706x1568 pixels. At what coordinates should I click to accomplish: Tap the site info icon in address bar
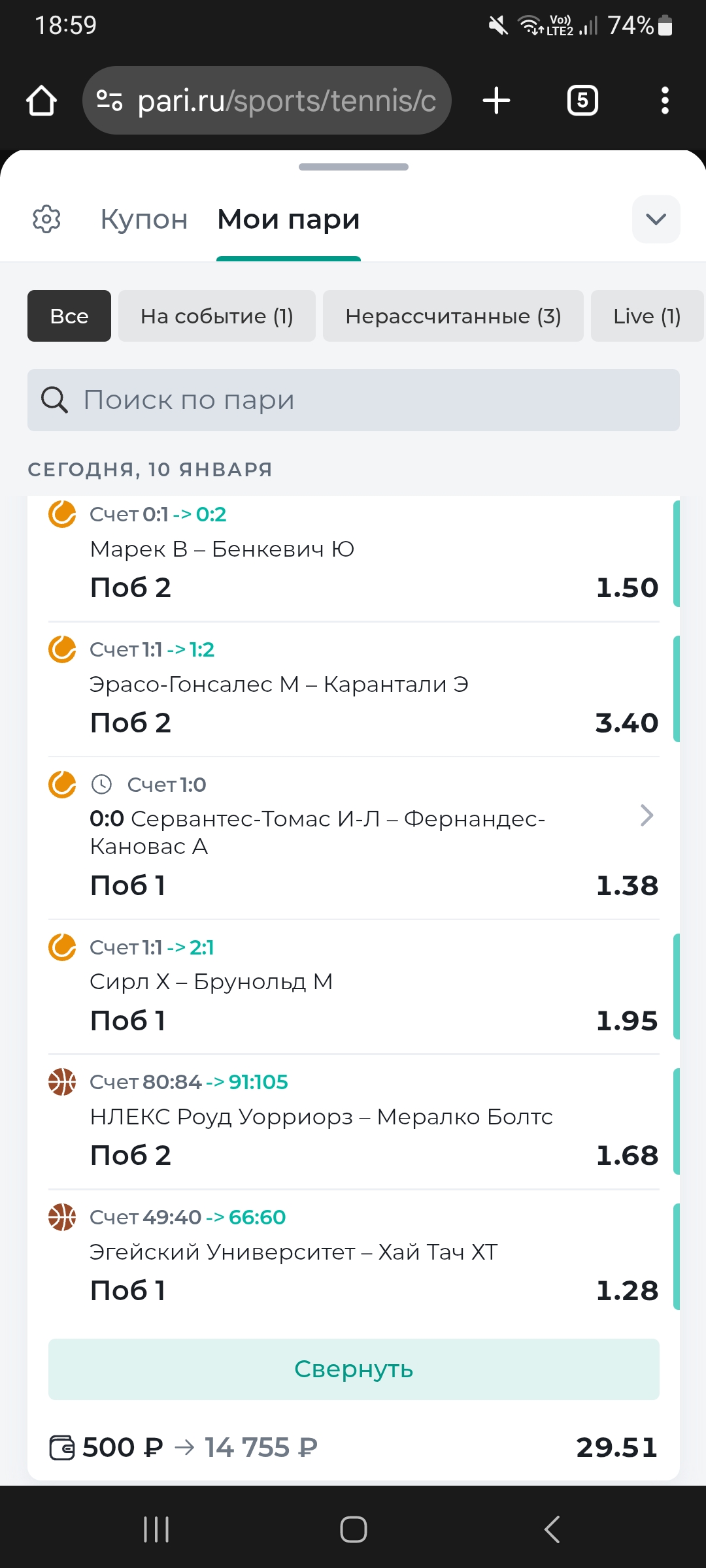click(109, 101)
